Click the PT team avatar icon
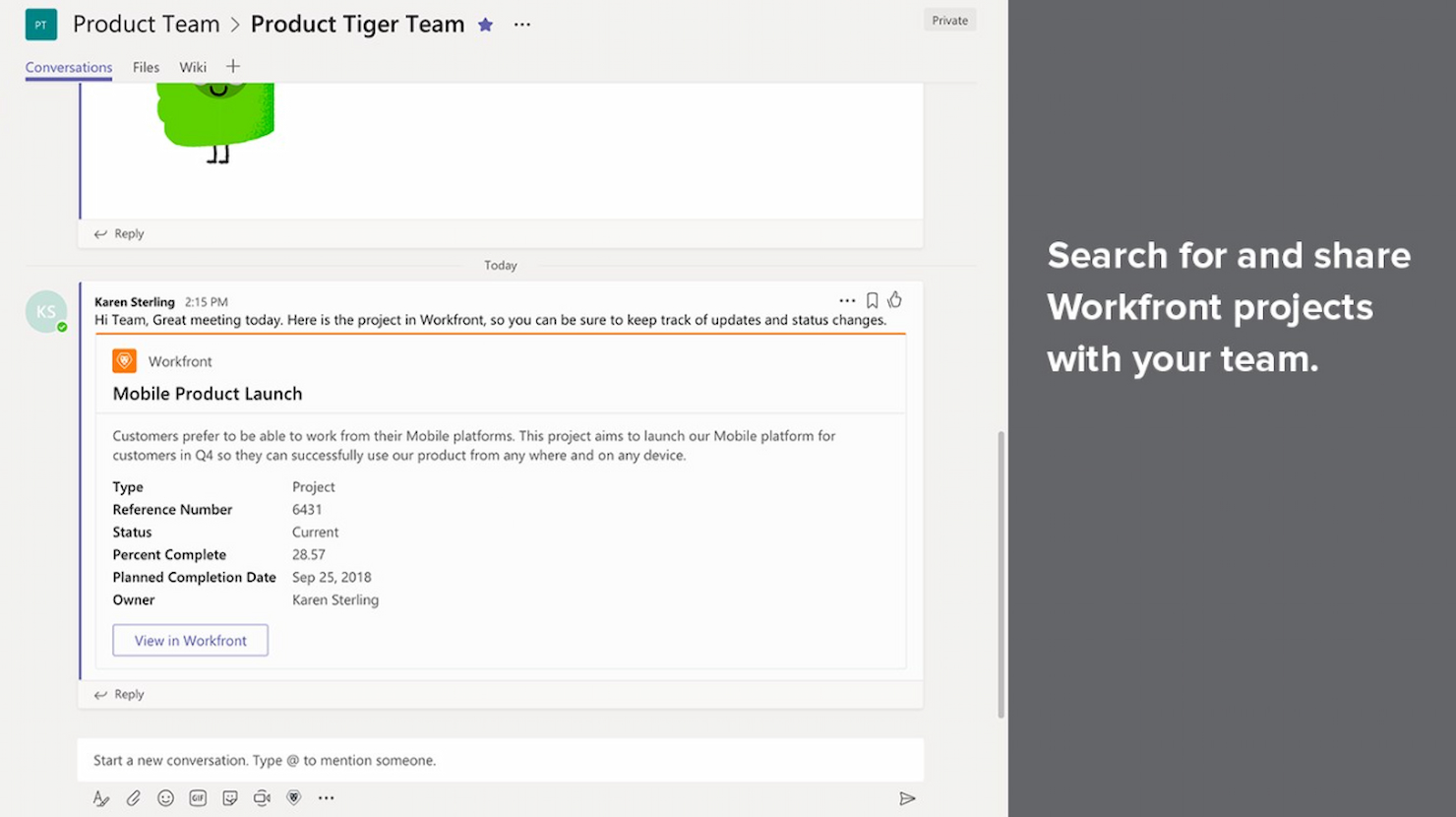Image resolution: width=1456 pixels, height=817 pixels. tap(40, 25)
